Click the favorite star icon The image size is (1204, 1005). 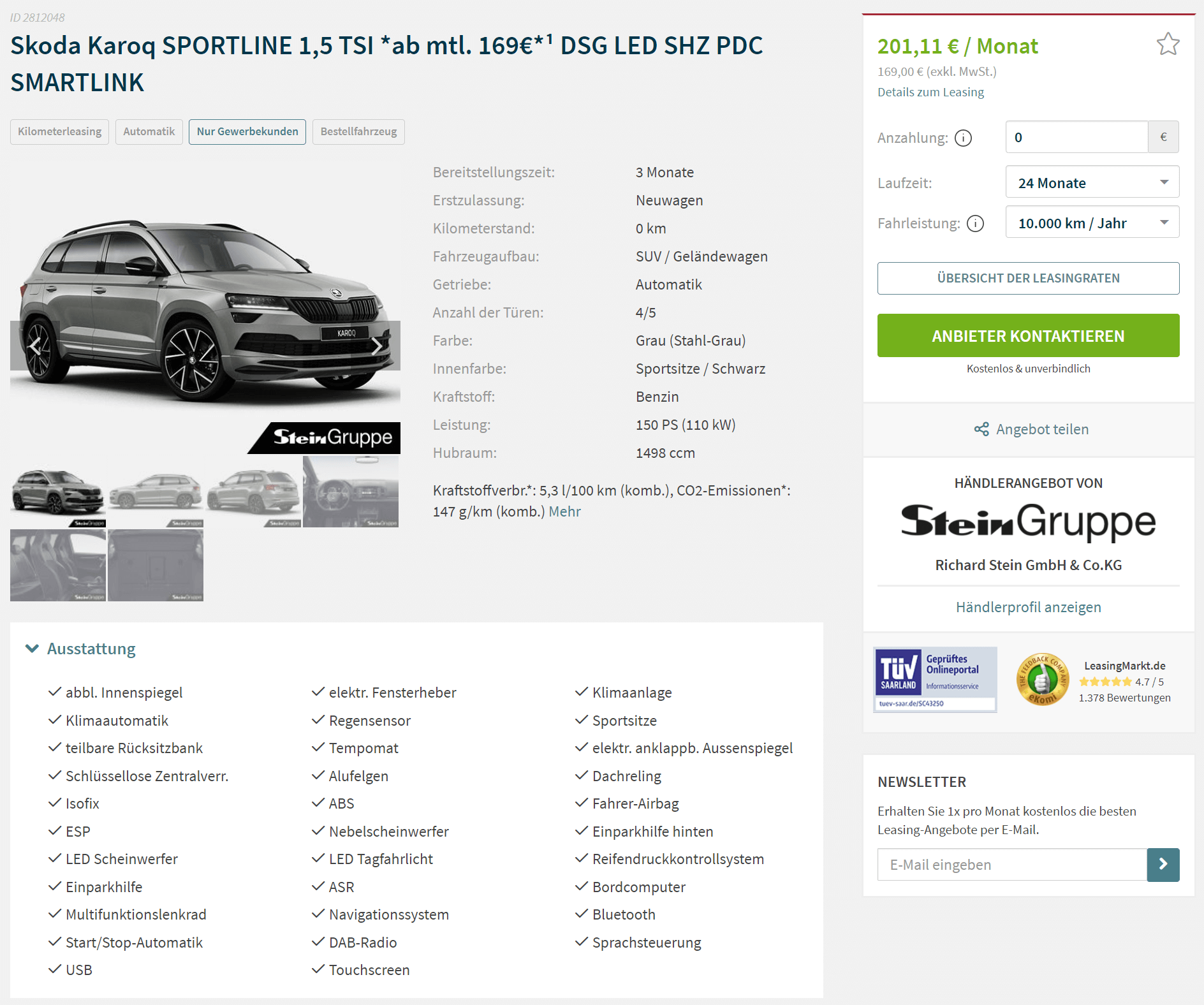pos(1168,44)
